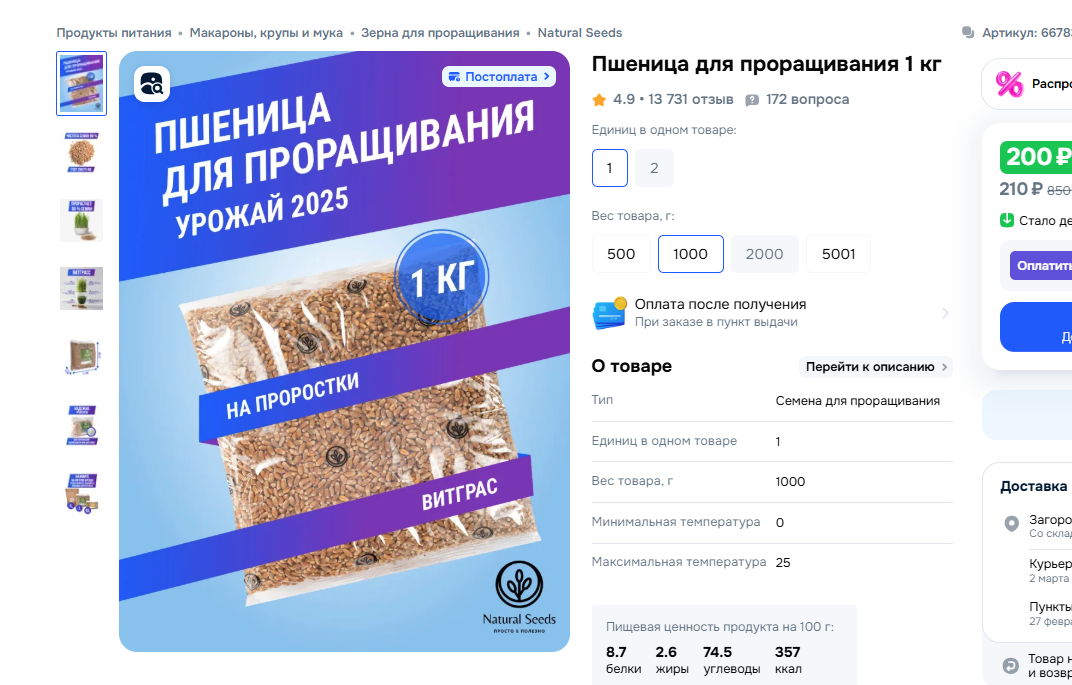This screenshot has height=685, width=1072.
Task: Open the Natural Seeds brand link
Action: point(579,33)
